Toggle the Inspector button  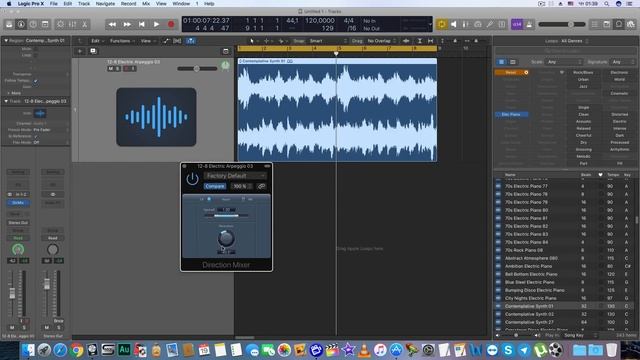tap(21, 24)
